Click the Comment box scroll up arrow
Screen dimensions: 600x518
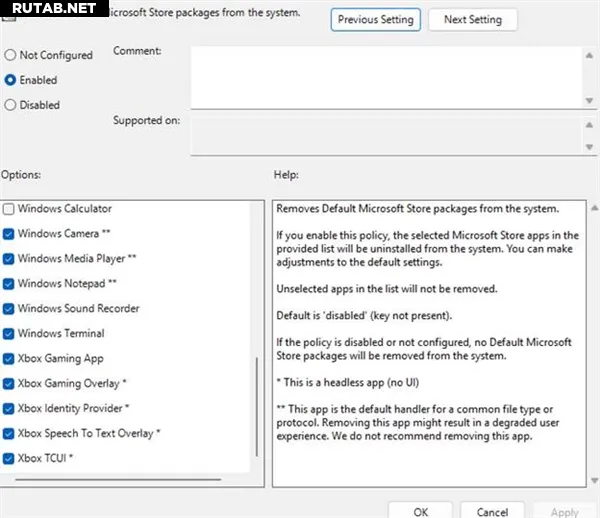[x=589, y=56]
